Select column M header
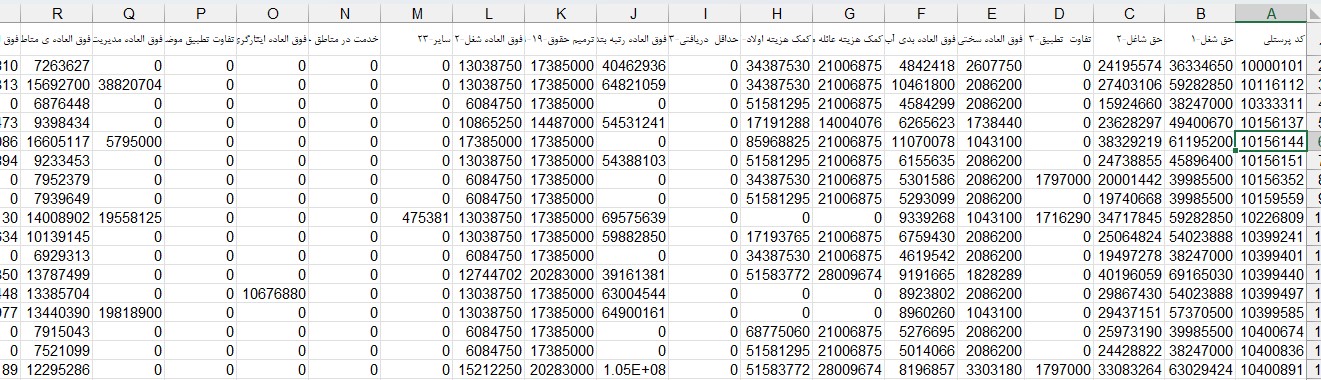The image size is (1321, 380). (417, 13)
